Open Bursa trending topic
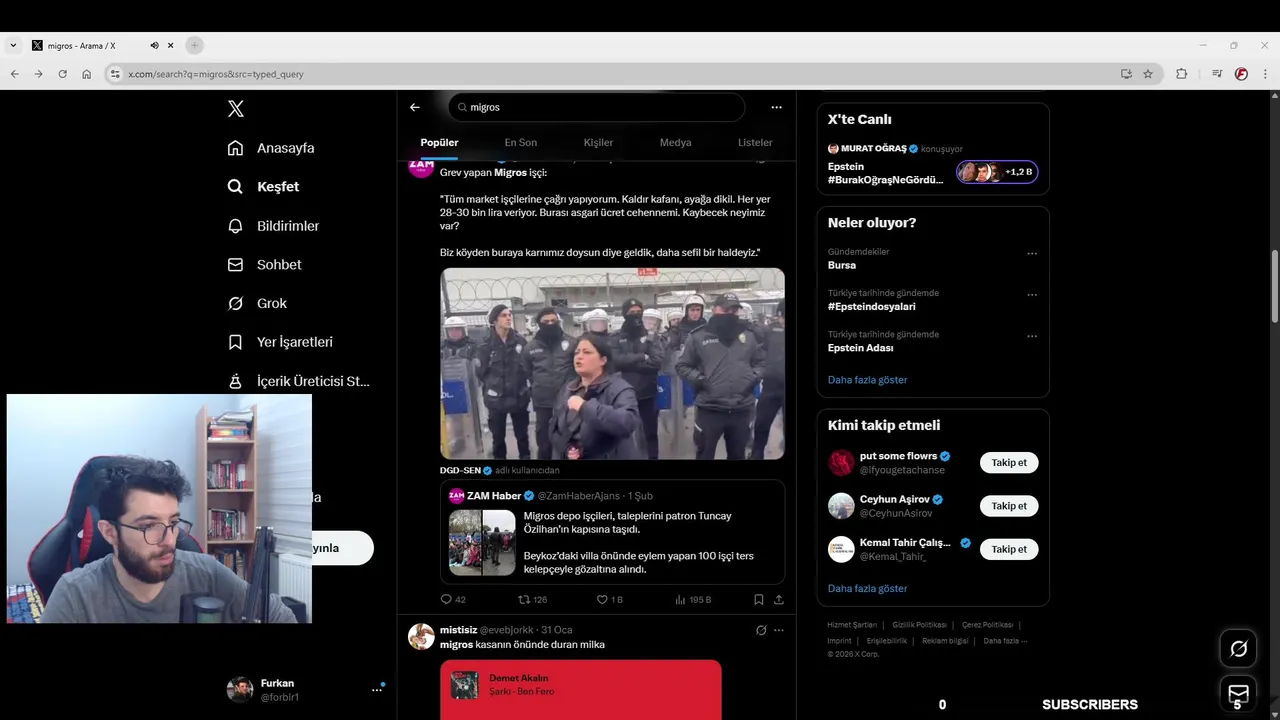1280x720 pixels. [842, 265]
